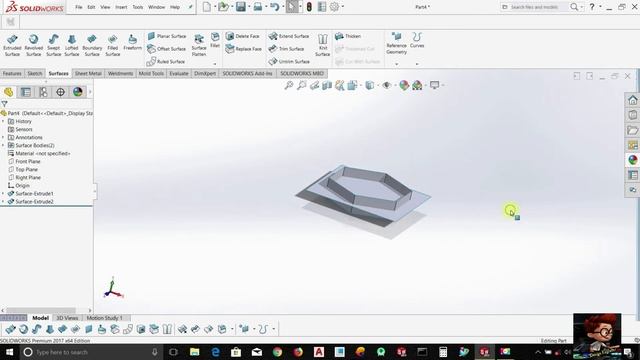This screenshot has height=360, width=640.
Task: Click the Delete Face command
Action: pos(242,36)
